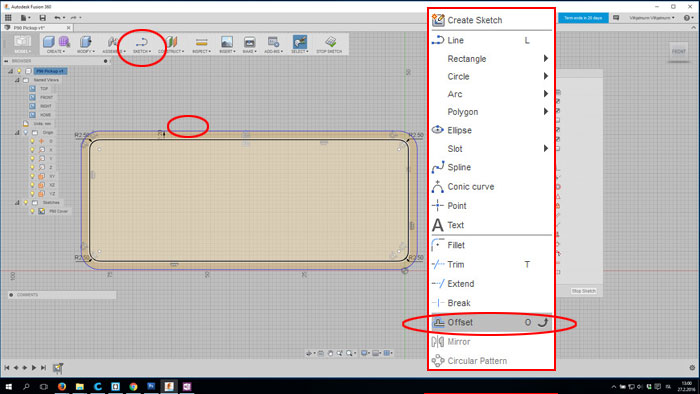
Task: Click the Redo arrow
Action: coord(74,18)
